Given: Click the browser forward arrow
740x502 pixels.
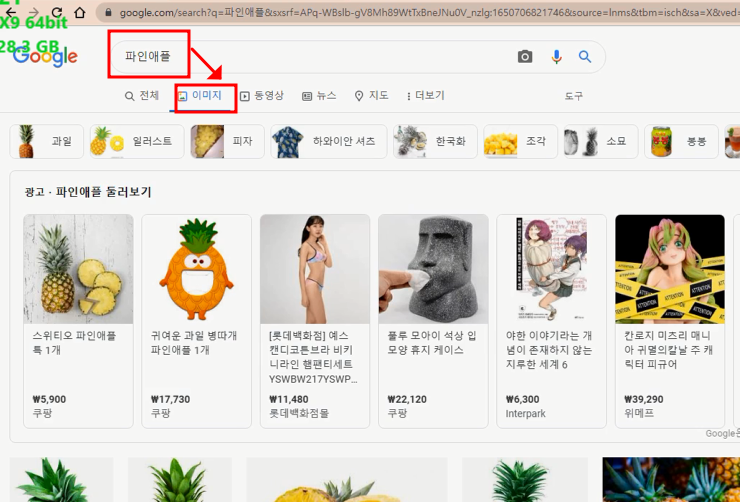Looking at the screenshot, I should tap(34, 12).
